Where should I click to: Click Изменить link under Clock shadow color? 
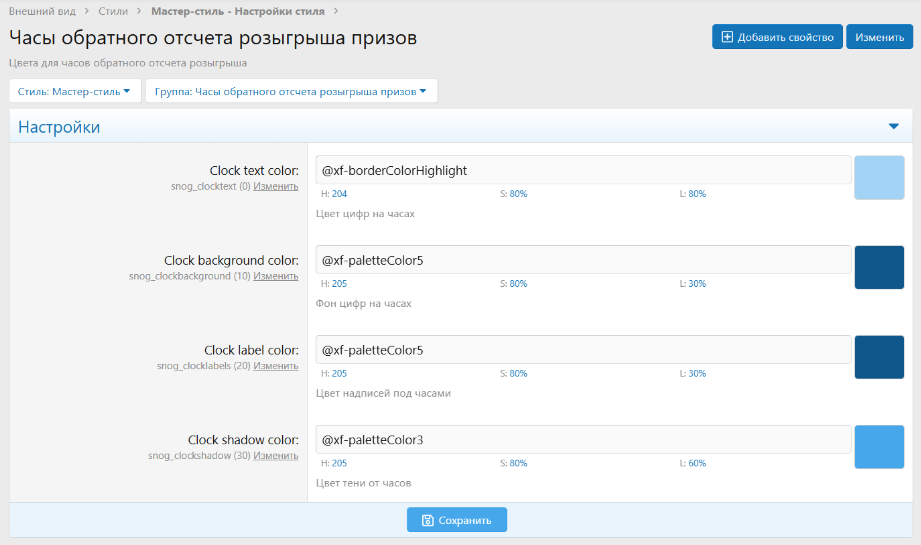pos(275,456)
